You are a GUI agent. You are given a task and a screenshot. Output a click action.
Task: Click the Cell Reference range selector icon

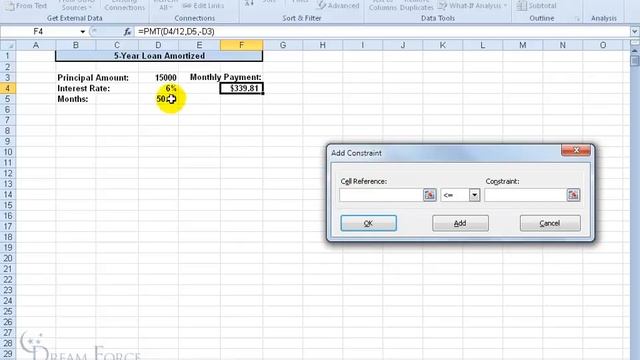tap(430, 195)
